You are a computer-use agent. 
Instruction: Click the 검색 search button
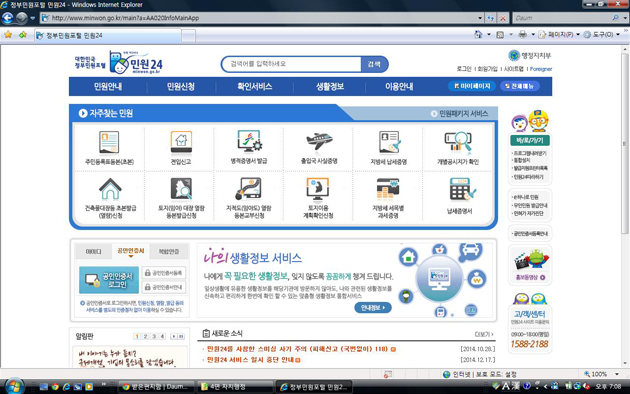[x=374, y=64]
